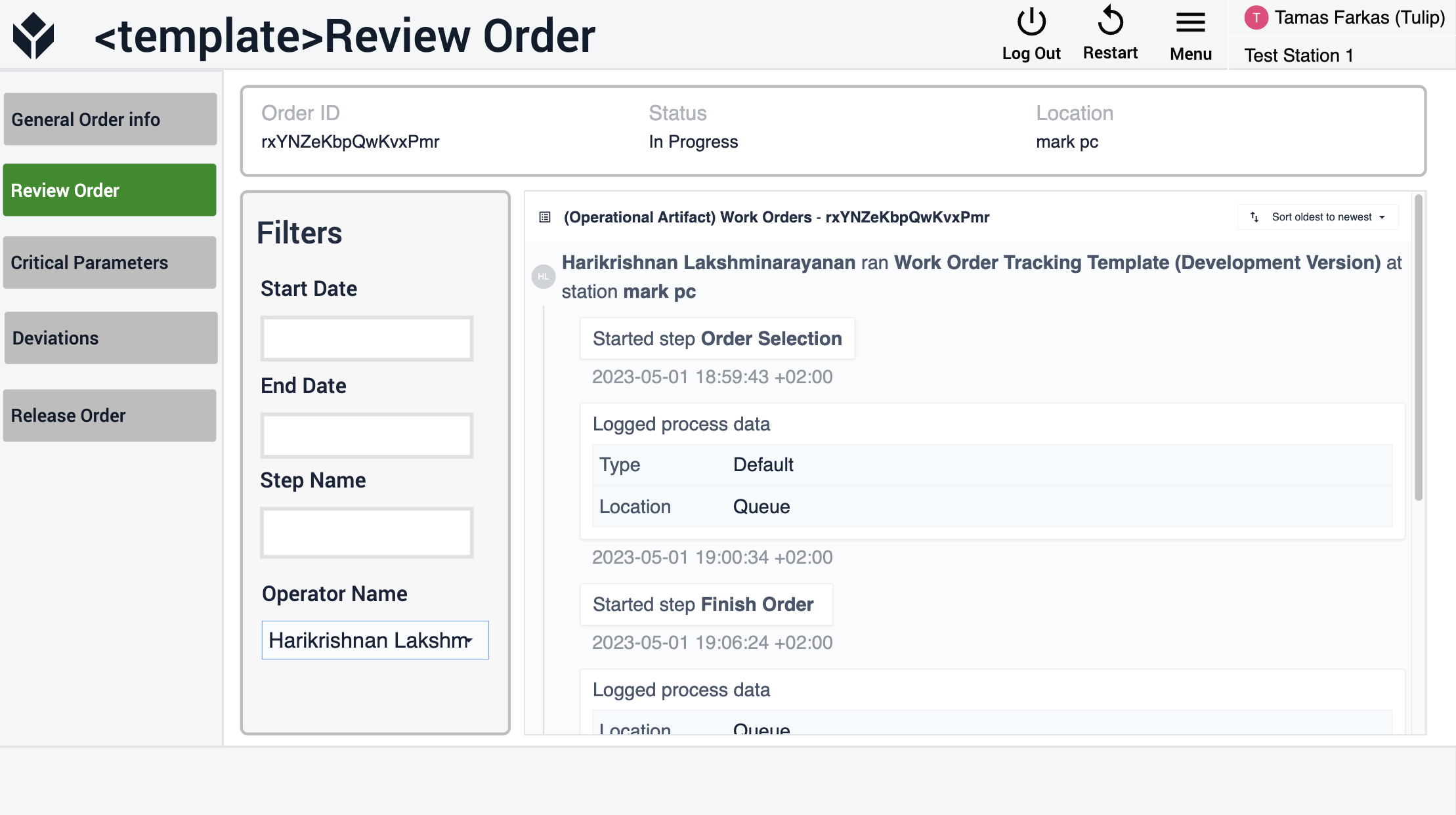The width and height of the screenshot is (1456, 815).
Task: Click the Type Default data row
Action: (x=992, y=465)
